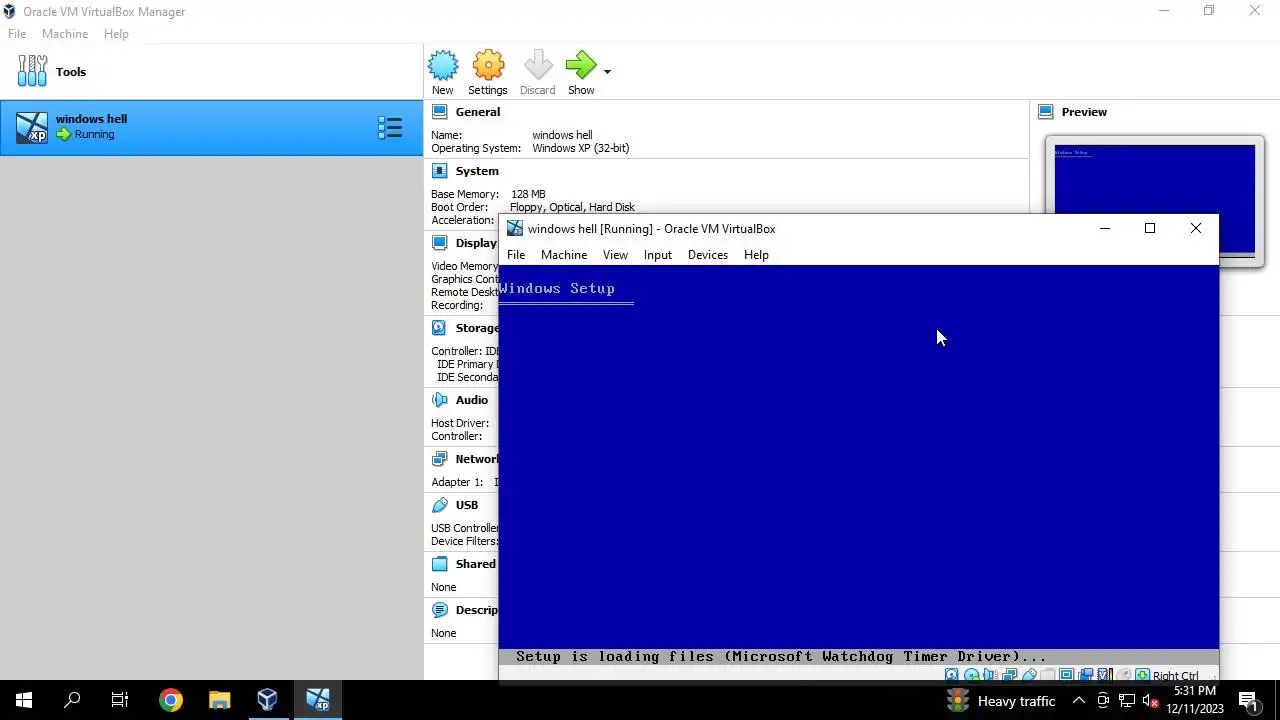Open File menu in the running VM window
Viewport: 1280px width, 720px height.
pyautogui.click(x=516, y=255)
